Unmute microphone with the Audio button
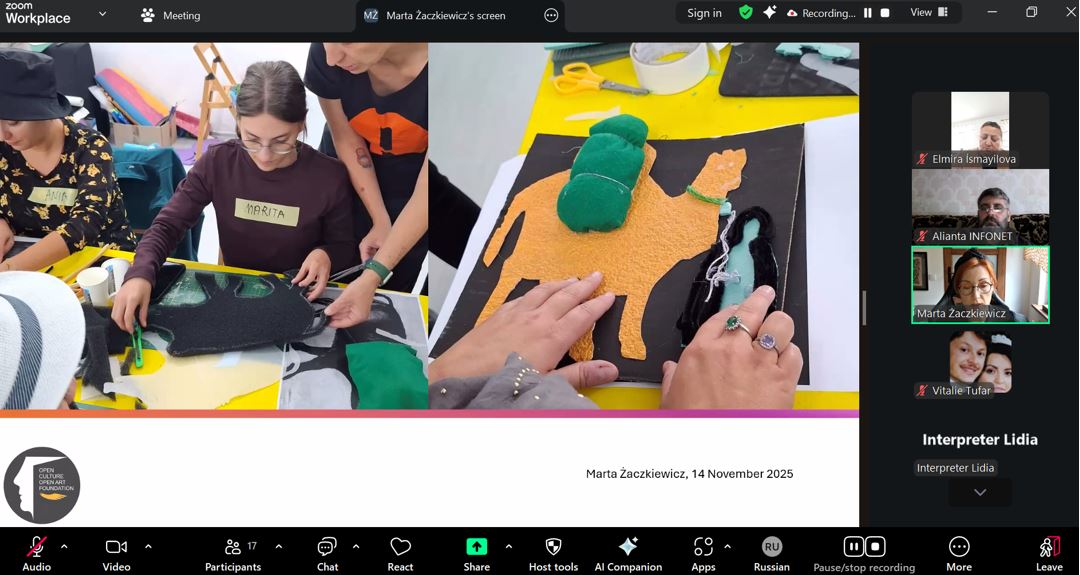The height and width of the screenshot is (575, 1080). (36, 547)
